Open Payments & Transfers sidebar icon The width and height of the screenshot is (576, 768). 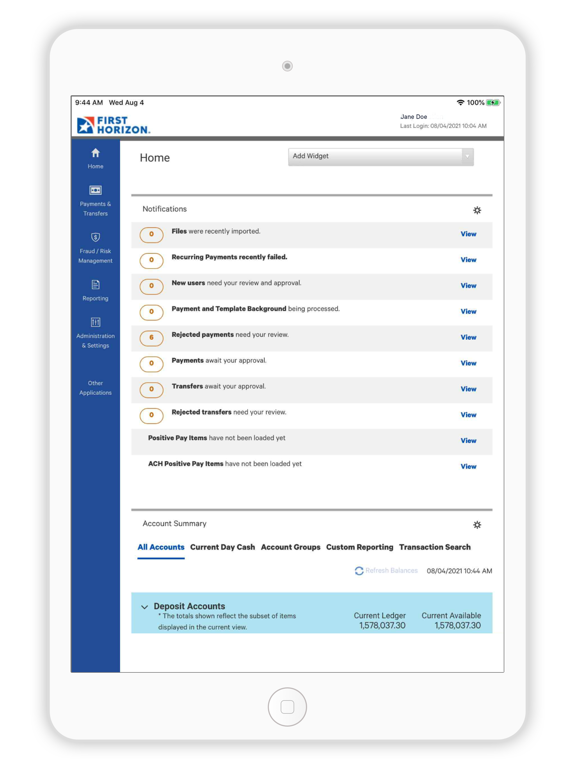tap(96, 190)
